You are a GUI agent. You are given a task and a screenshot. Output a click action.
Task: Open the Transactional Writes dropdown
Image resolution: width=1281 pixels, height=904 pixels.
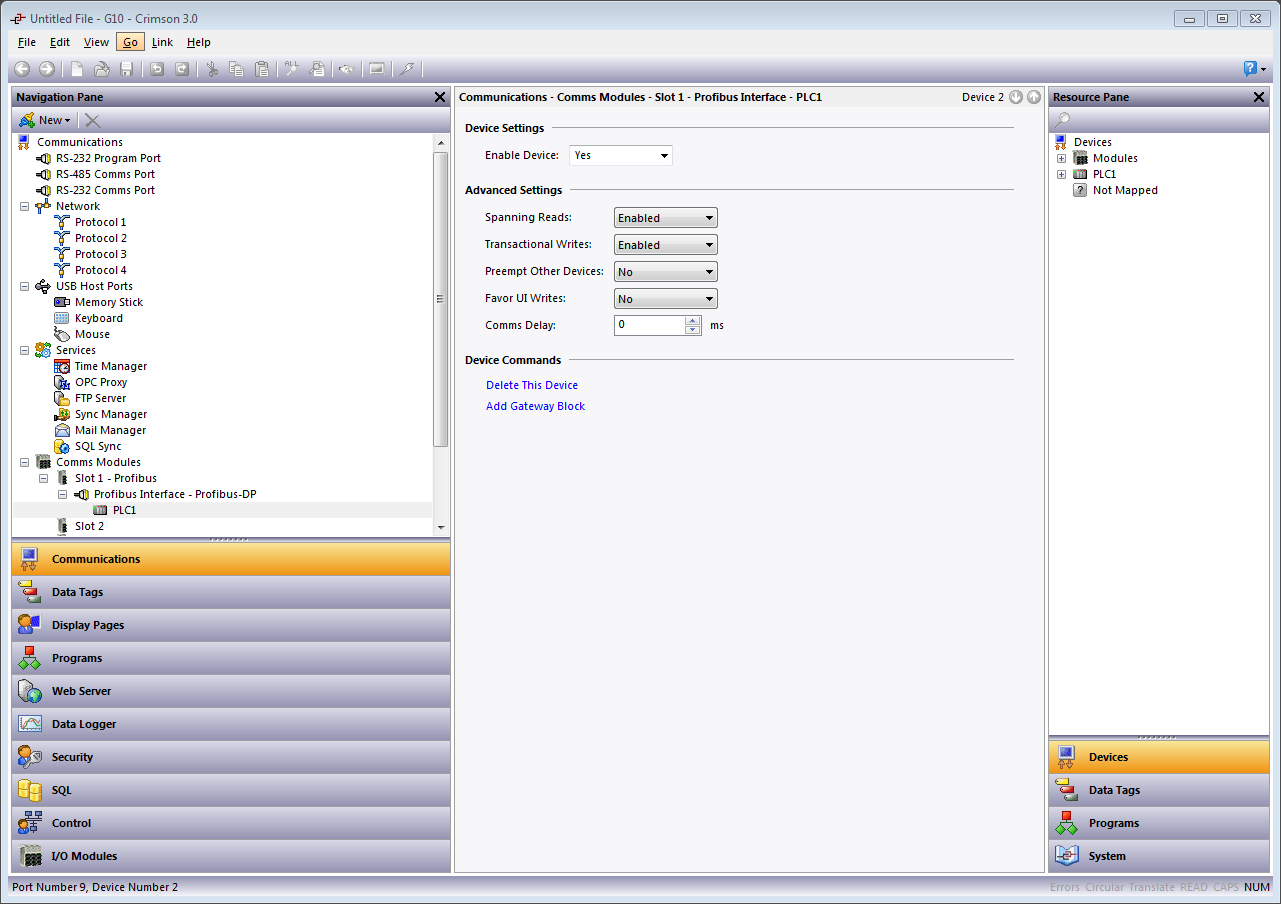pos(666,245)
